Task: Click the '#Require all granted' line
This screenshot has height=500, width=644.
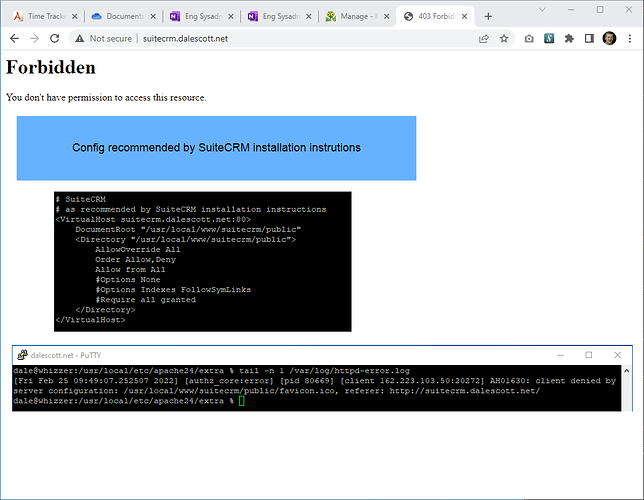Action: [146, 300]
